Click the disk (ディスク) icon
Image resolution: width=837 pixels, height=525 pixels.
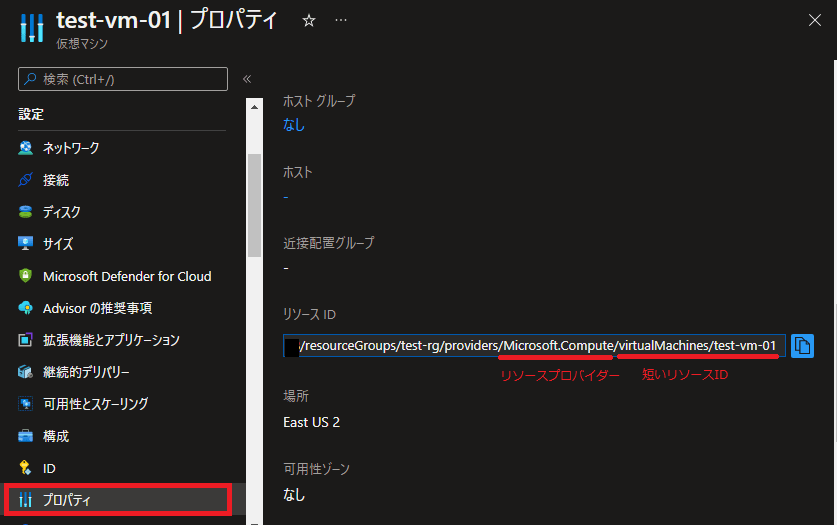coord(25,212)
